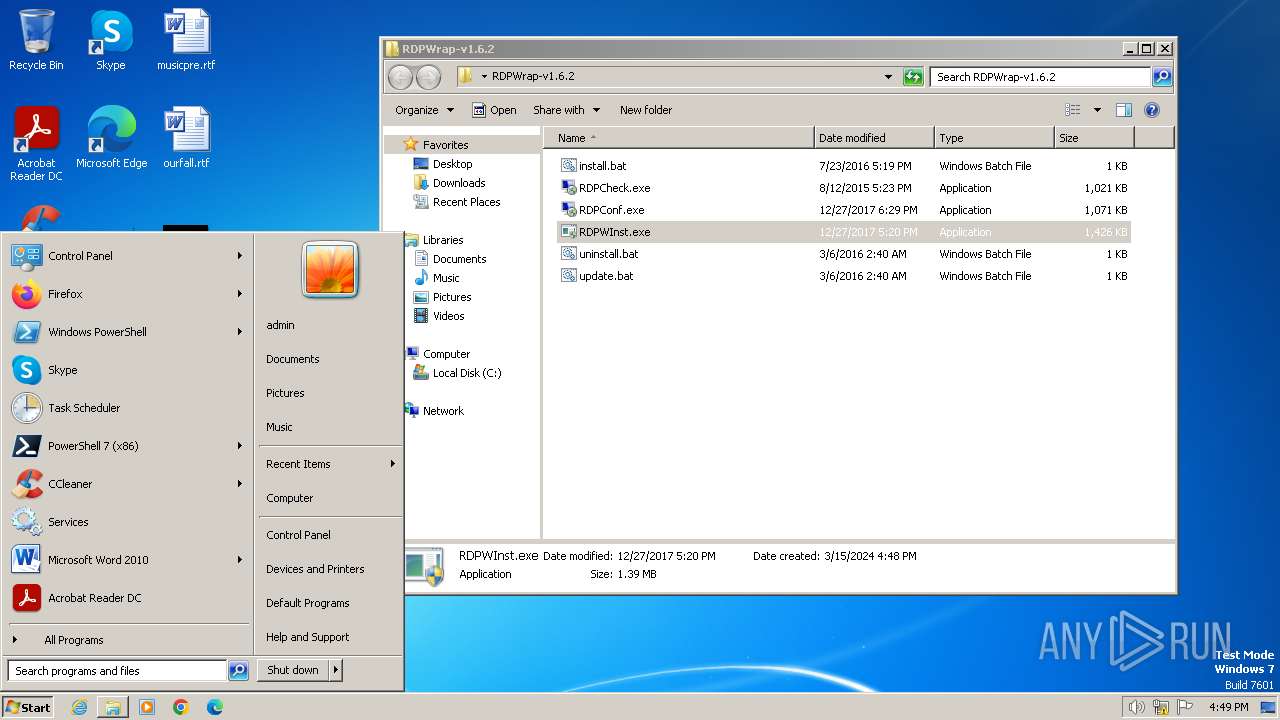Click the Start button
Image resolution: width=1280 pixels, height=720 pixels.
tap(28, 707)
